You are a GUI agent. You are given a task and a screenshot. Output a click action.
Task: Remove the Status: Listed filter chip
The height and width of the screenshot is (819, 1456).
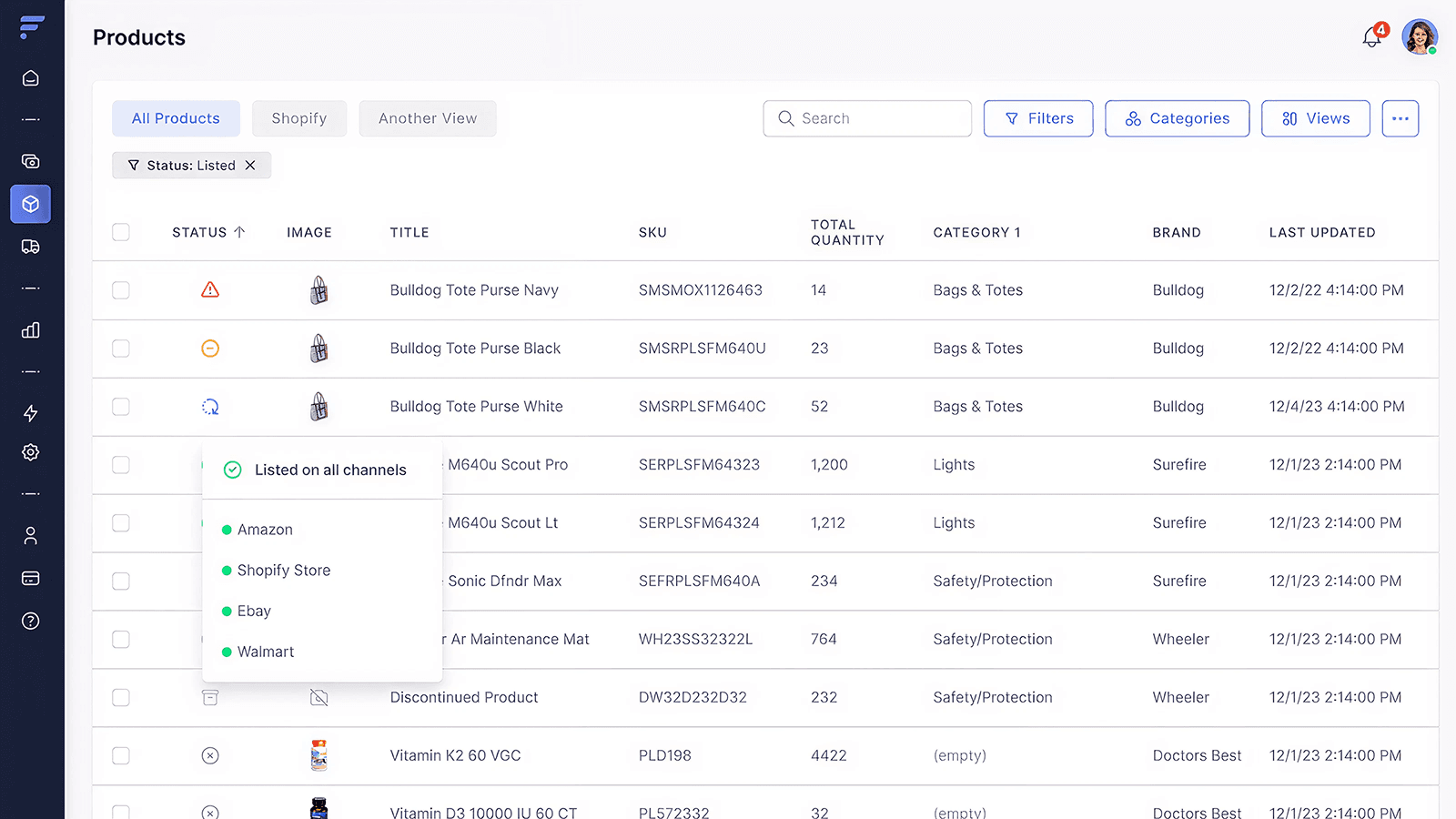(x=251, y=165)
